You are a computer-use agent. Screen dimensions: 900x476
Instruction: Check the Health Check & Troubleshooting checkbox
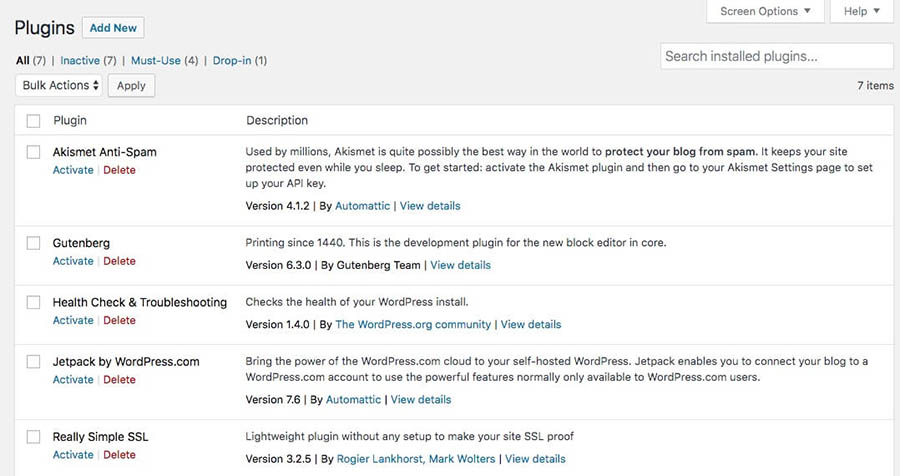33,302
